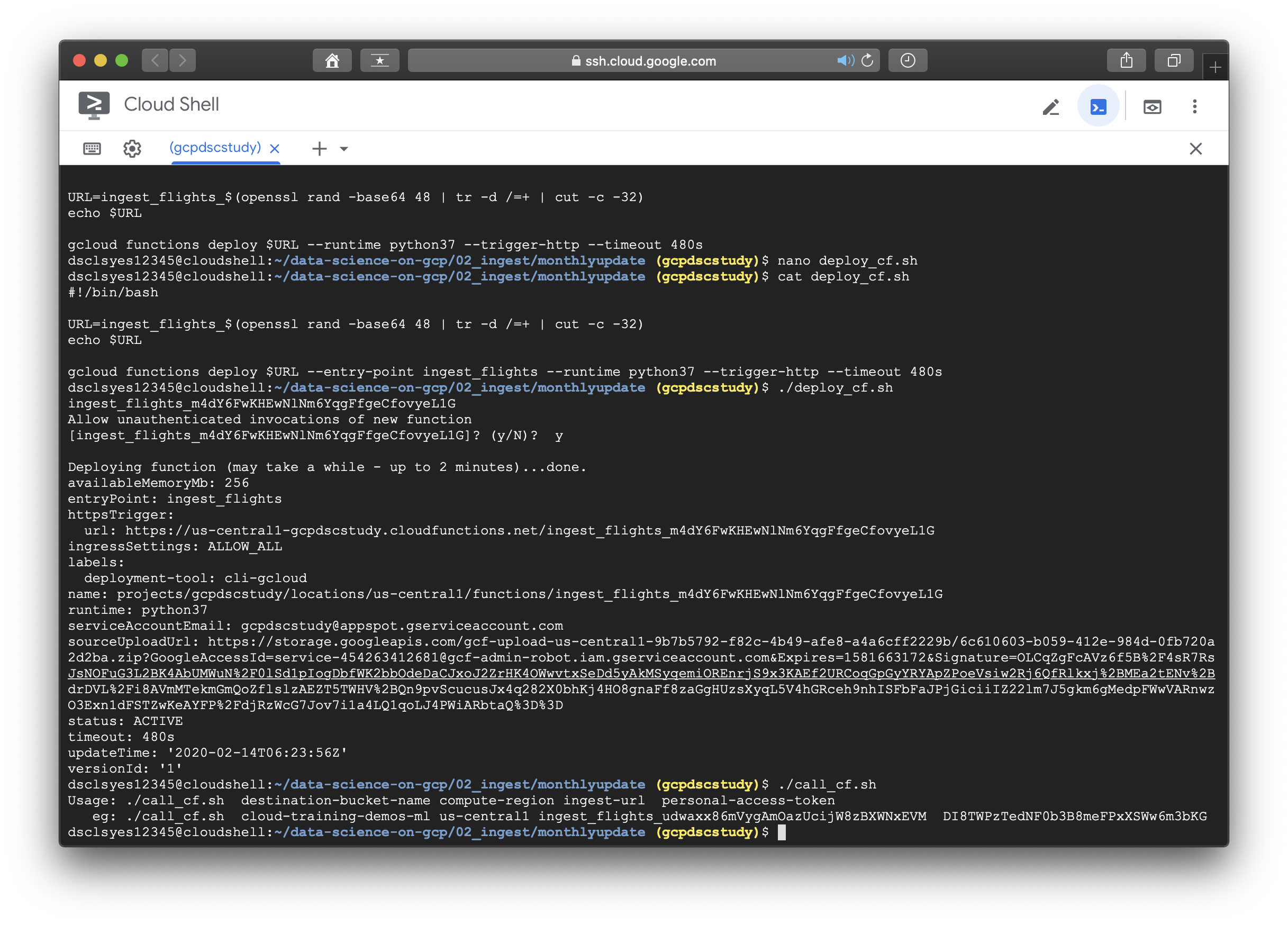Close the Cloud Shell terminal panel
The image size is (1288, 925).
tap(1195, 149)
